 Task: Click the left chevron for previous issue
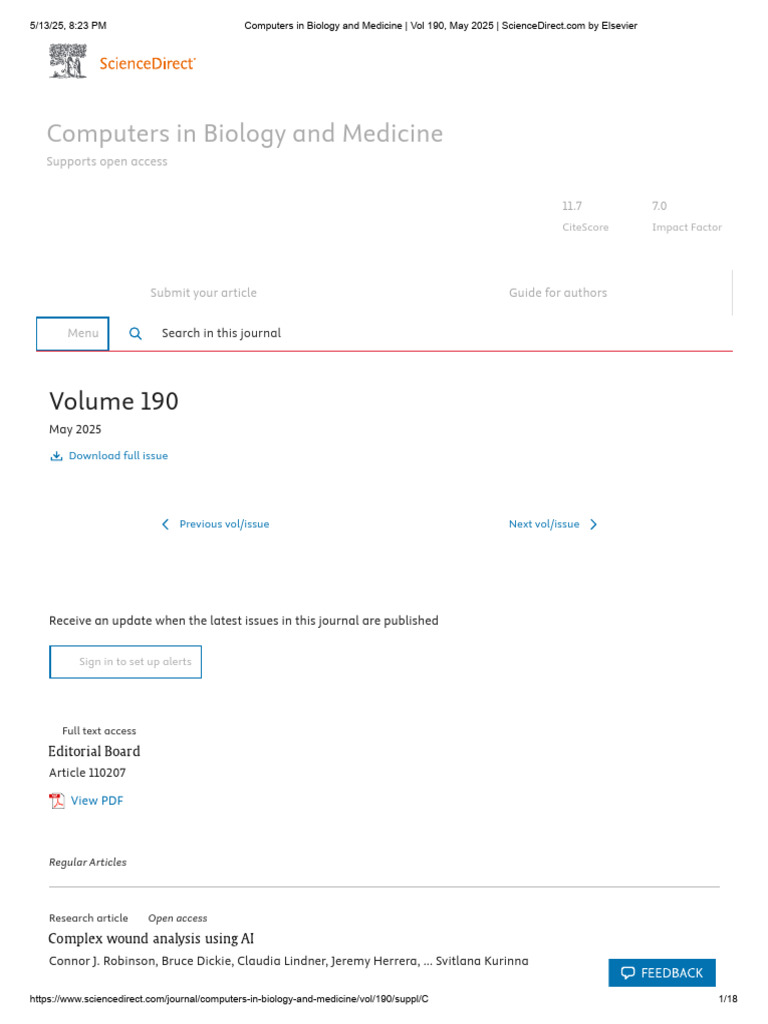point(165,524)
